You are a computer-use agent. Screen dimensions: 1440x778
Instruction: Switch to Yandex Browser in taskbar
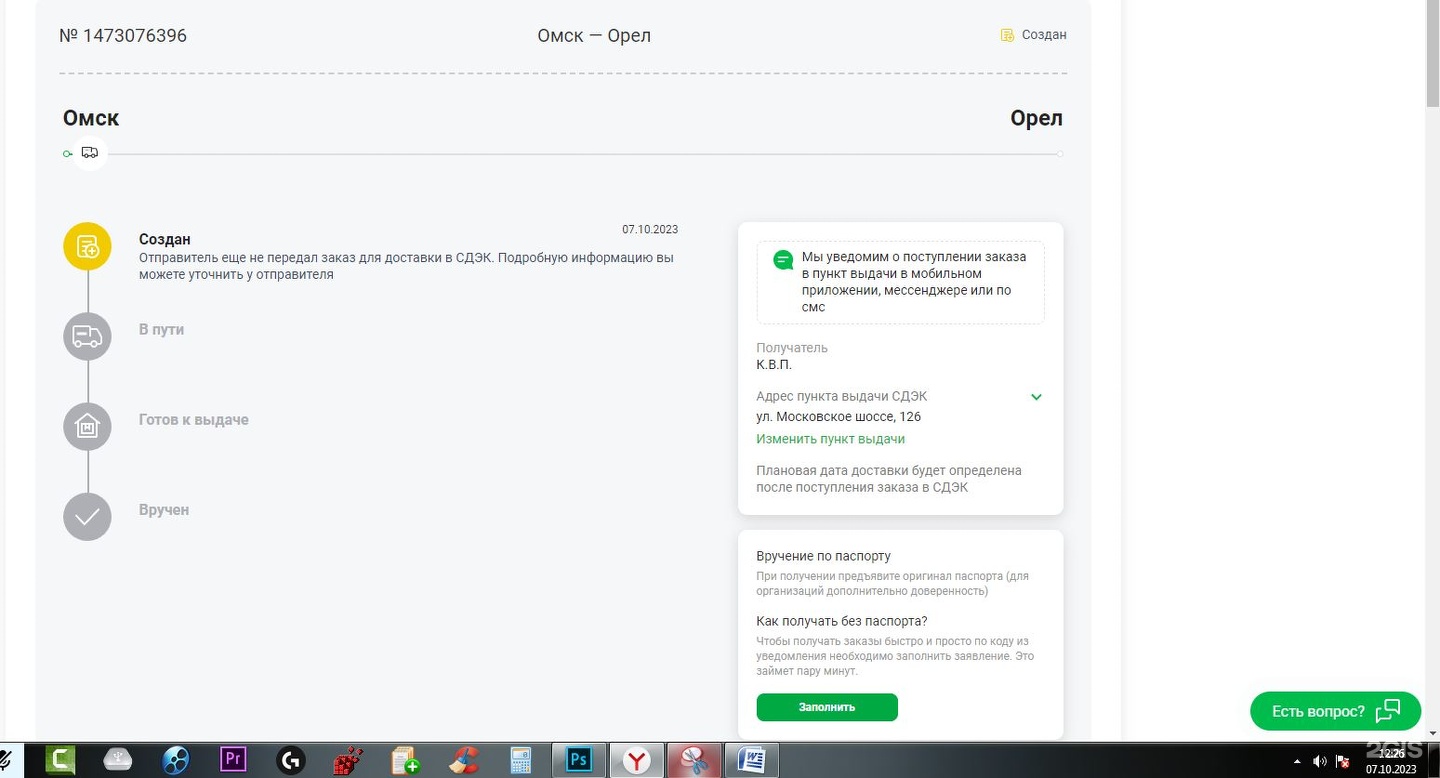click(x=637, y=761)
